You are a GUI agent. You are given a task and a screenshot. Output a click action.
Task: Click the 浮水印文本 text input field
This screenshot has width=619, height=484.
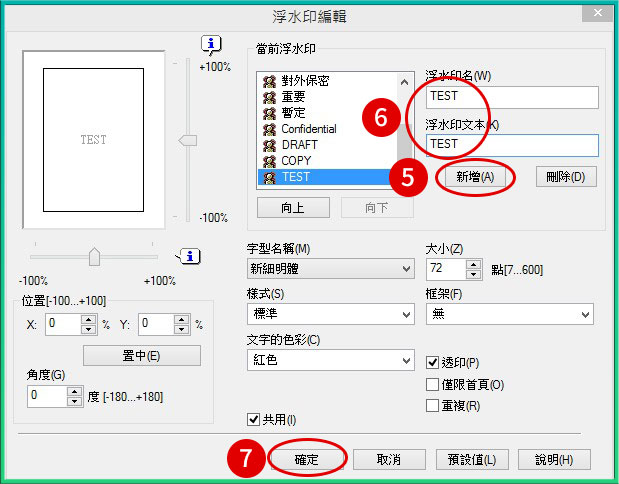(x=512, y=145)
